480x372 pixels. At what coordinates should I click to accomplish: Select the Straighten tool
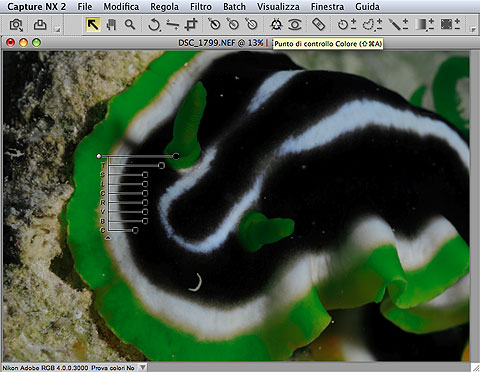[x=172, y=25]
